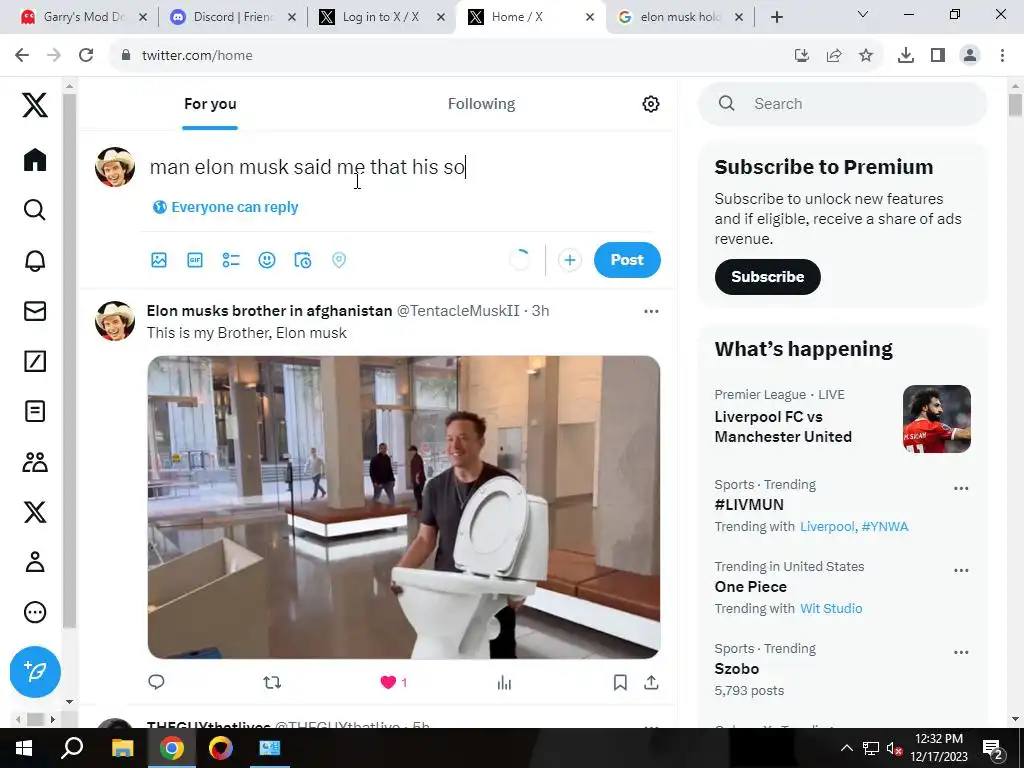Viewport: 1024px width, 768px height.
Task: Open Windows Start menu
Action: point(24,748)
